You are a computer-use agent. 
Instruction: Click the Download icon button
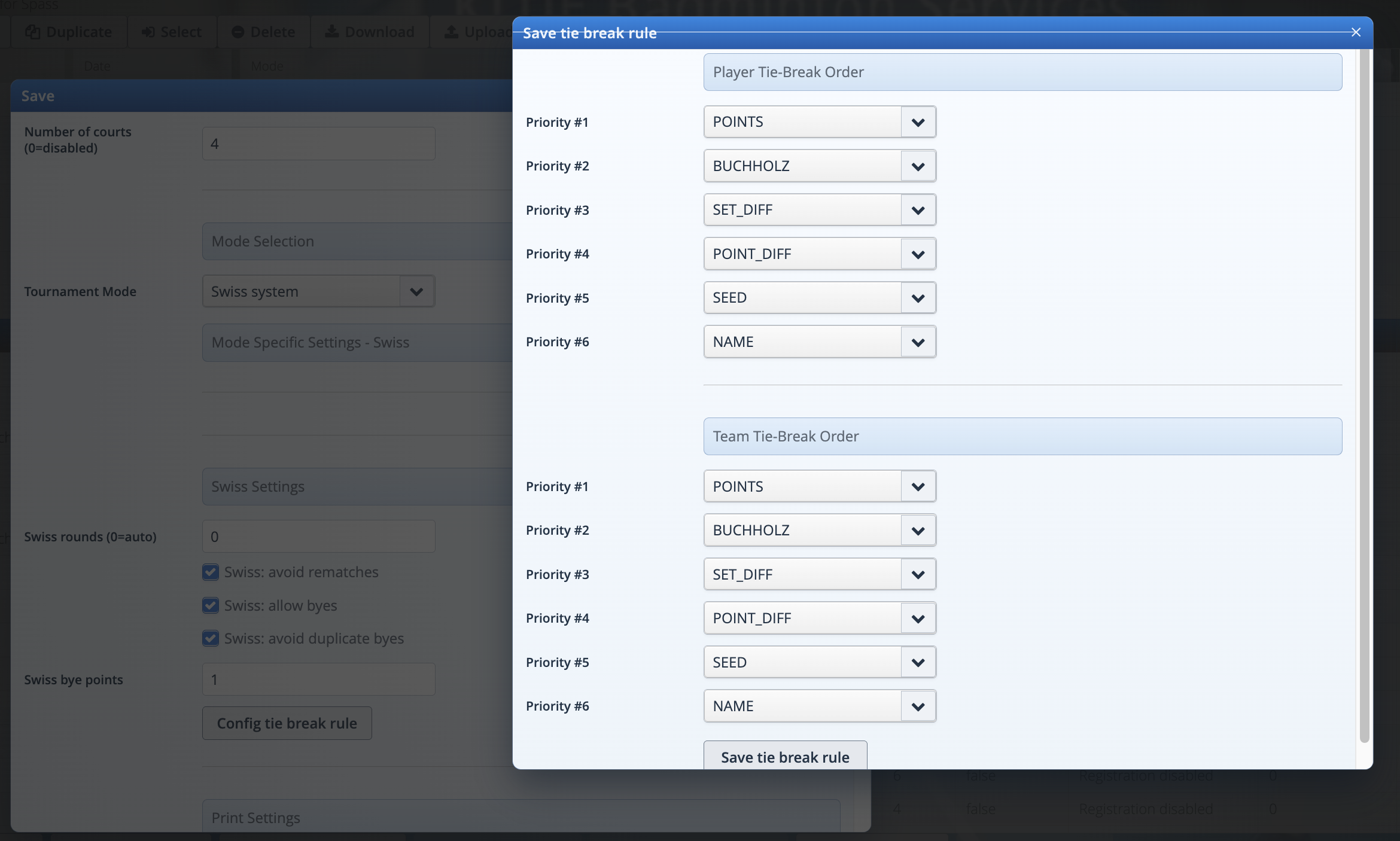(331, 32)
